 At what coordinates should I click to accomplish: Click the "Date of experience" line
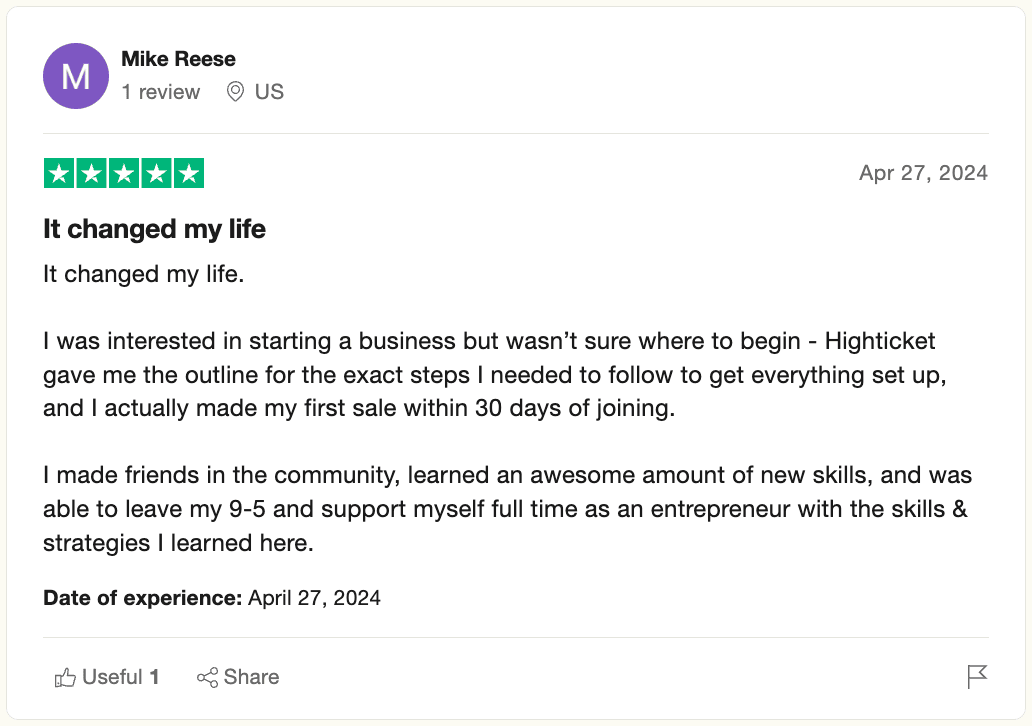tap(212, 598)
